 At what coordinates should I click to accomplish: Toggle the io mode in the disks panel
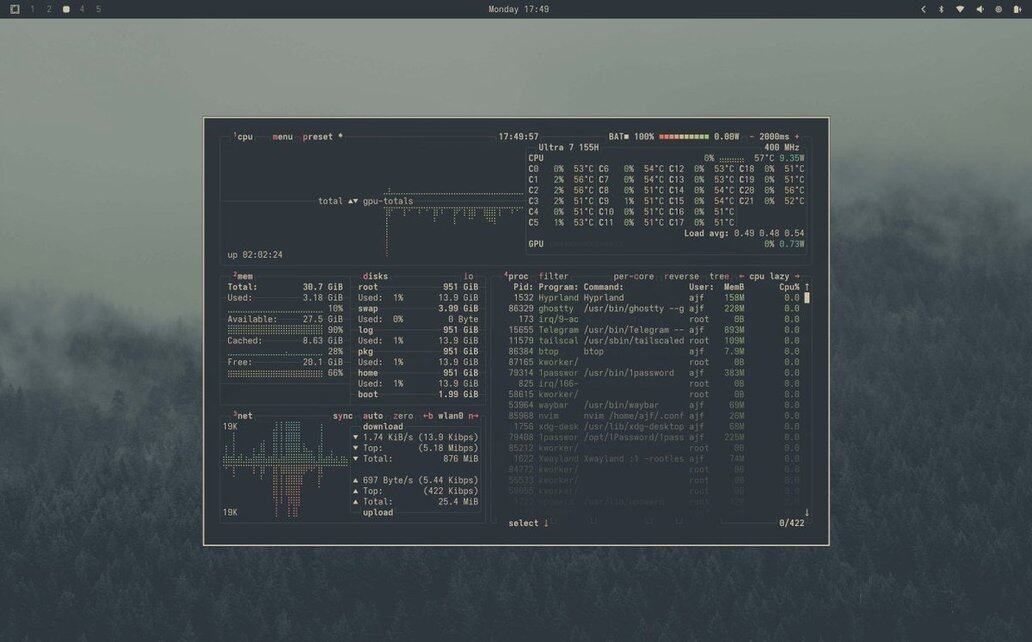click(468, 276)
